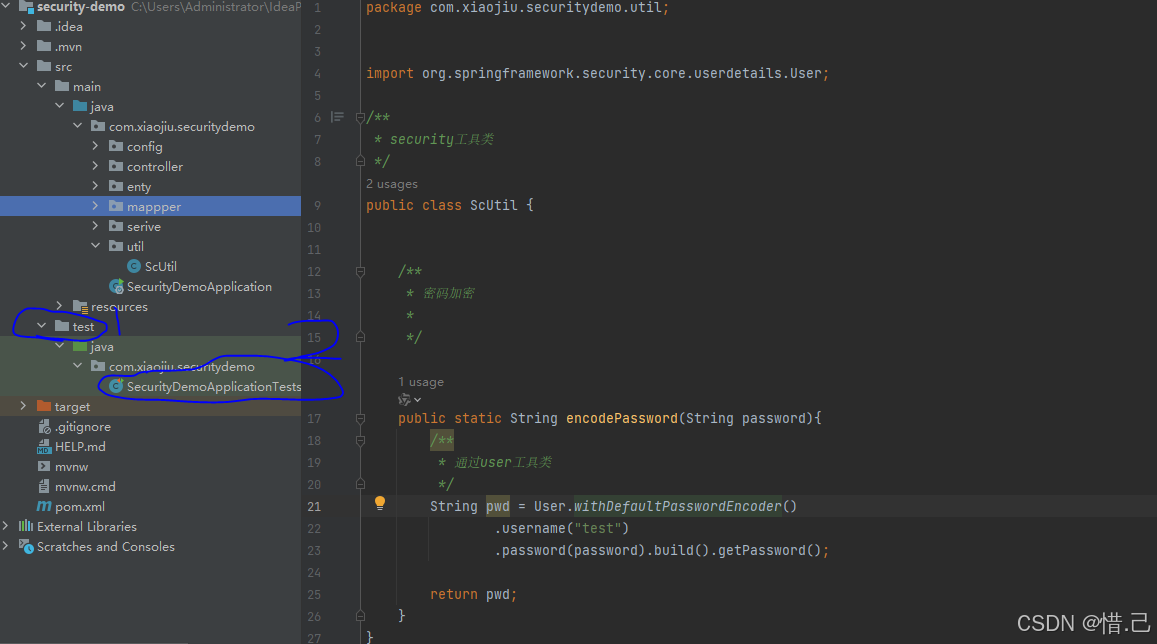1157x644 pixels.
Task: Select pom.xml in the project tree
Action: pyautogui.click(x=80, y=507)
